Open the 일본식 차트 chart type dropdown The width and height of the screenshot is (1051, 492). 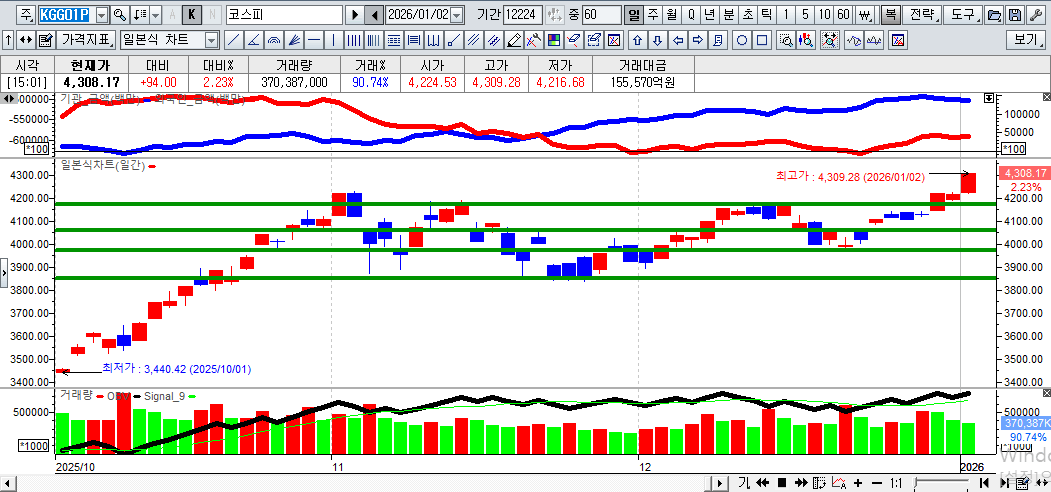(x=211, y=40)
